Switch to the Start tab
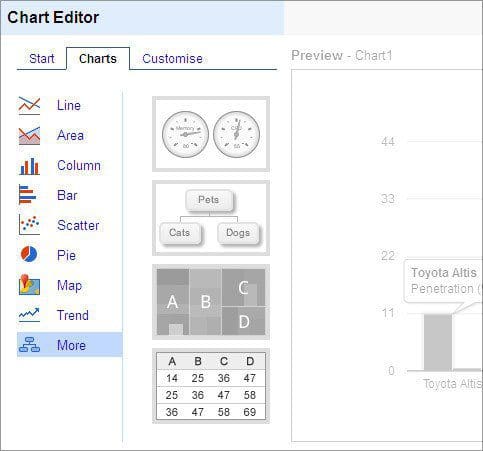 point(42,59)
